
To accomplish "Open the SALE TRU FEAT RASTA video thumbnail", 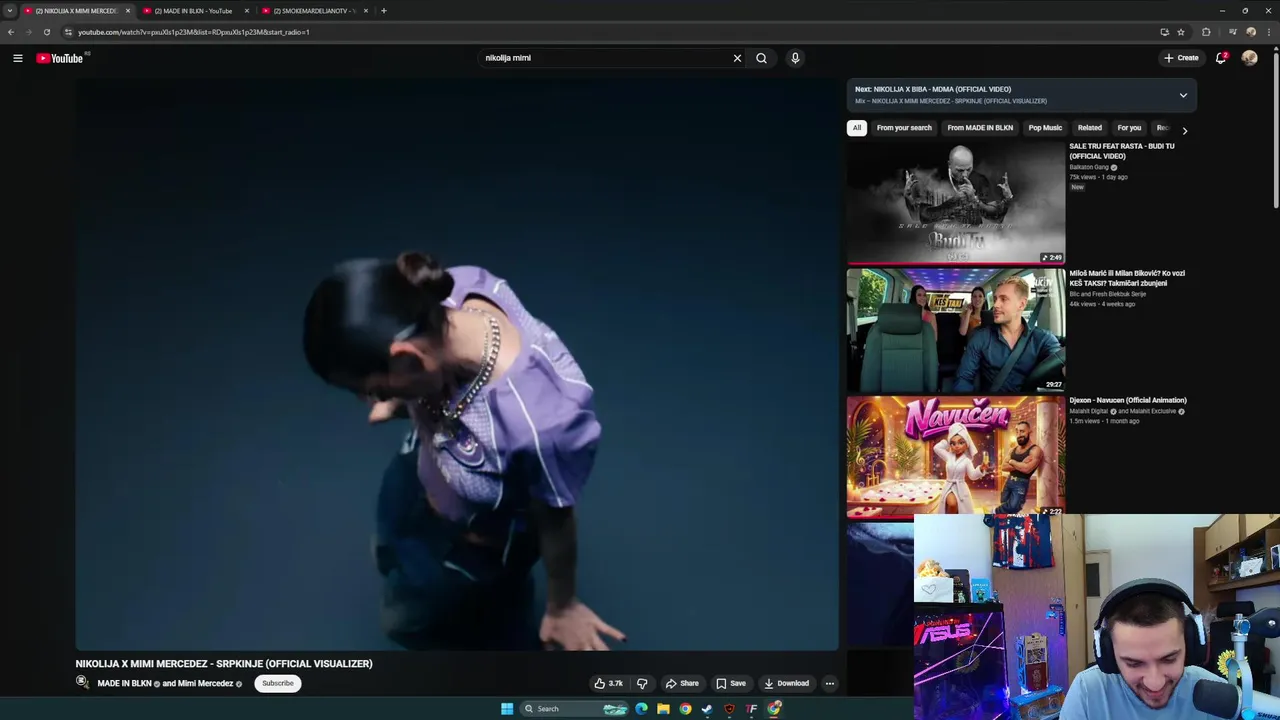I will tap(956, 203).
